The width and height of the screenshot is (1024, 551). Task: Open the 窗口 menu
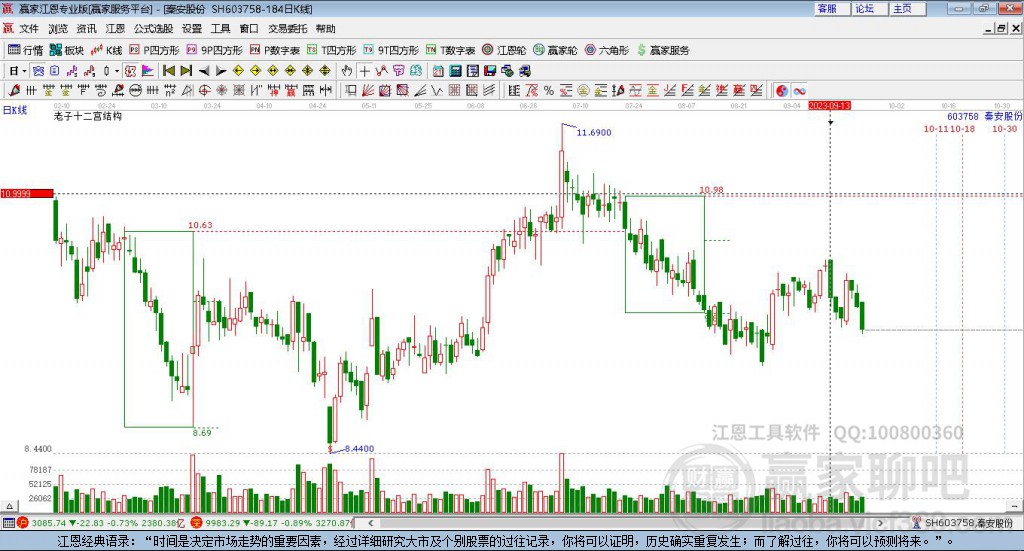(249, 29)
